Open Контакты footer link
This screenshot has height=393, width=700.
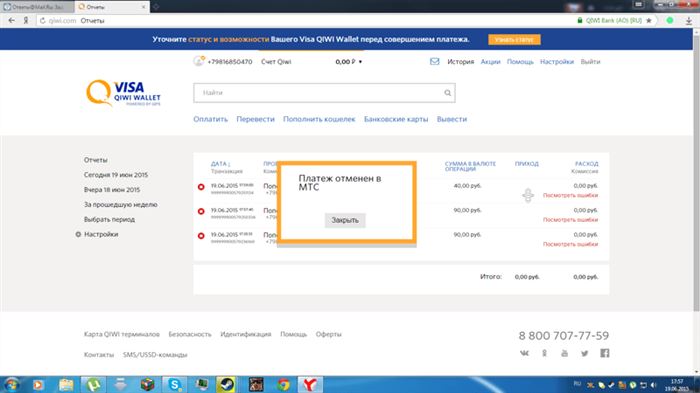click(99, 355)
